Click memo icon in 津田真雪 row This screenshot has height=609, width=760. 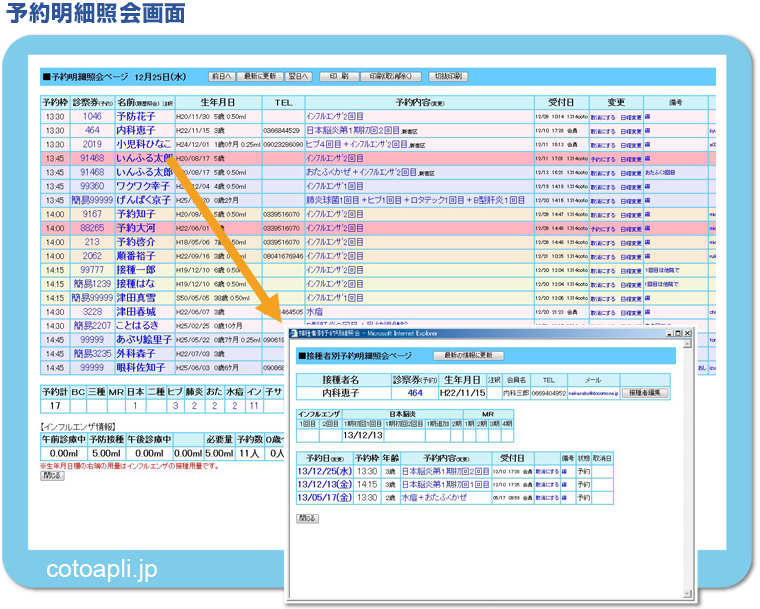coord(648,298)
